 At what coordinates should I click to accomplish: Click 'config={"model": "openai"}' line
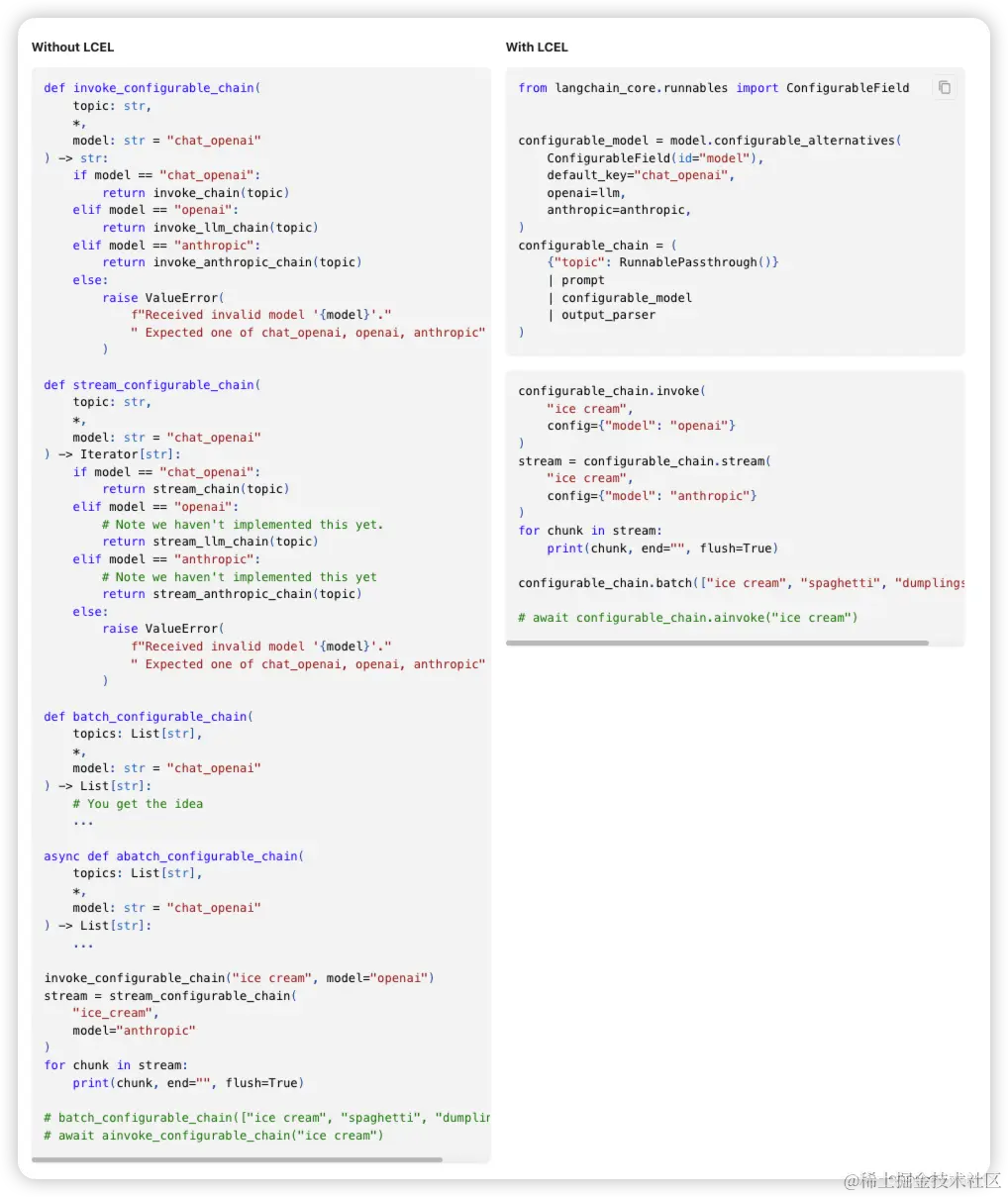pos(641,426)
